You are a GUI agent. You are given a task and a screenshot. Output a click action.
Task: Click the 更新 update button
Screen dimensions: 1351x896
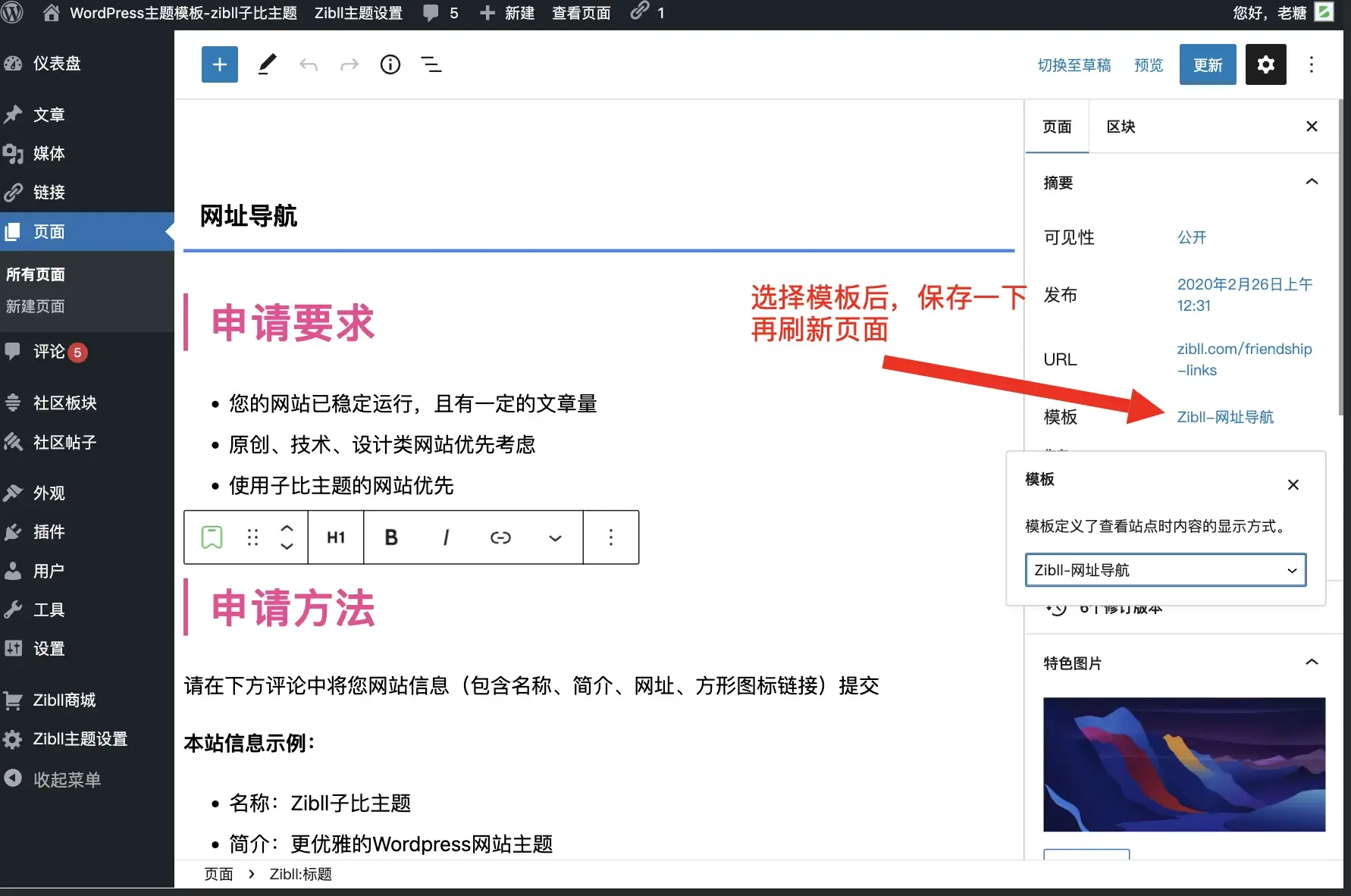(1207, 64)
